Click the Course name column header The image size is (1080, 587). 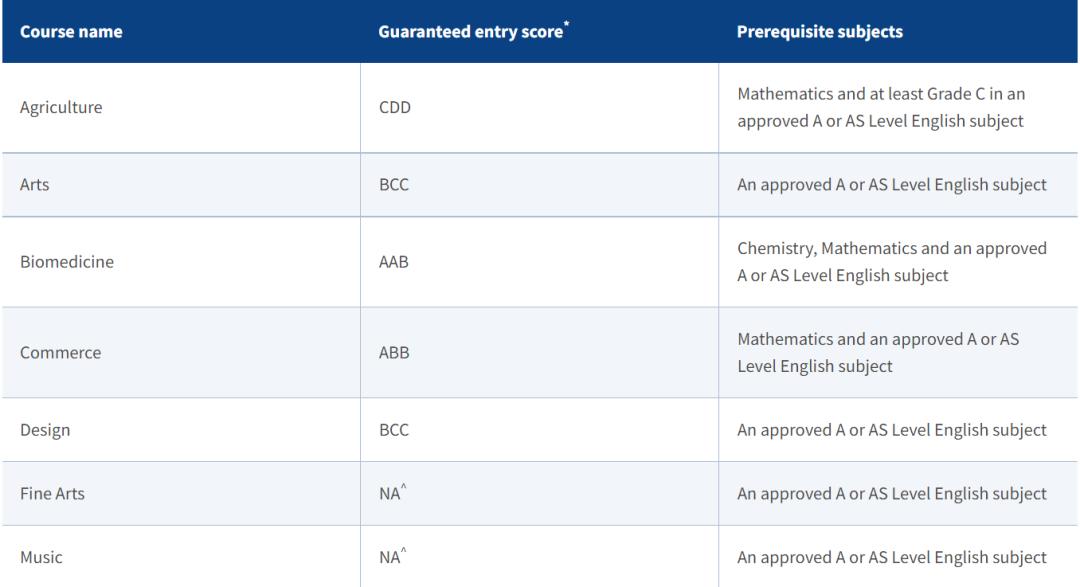[x=71, y=32]
